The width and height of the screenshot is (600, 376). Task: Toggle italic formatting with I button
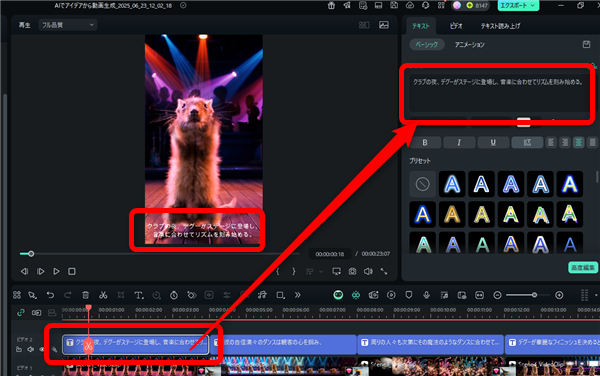click(x=459, y=143)
